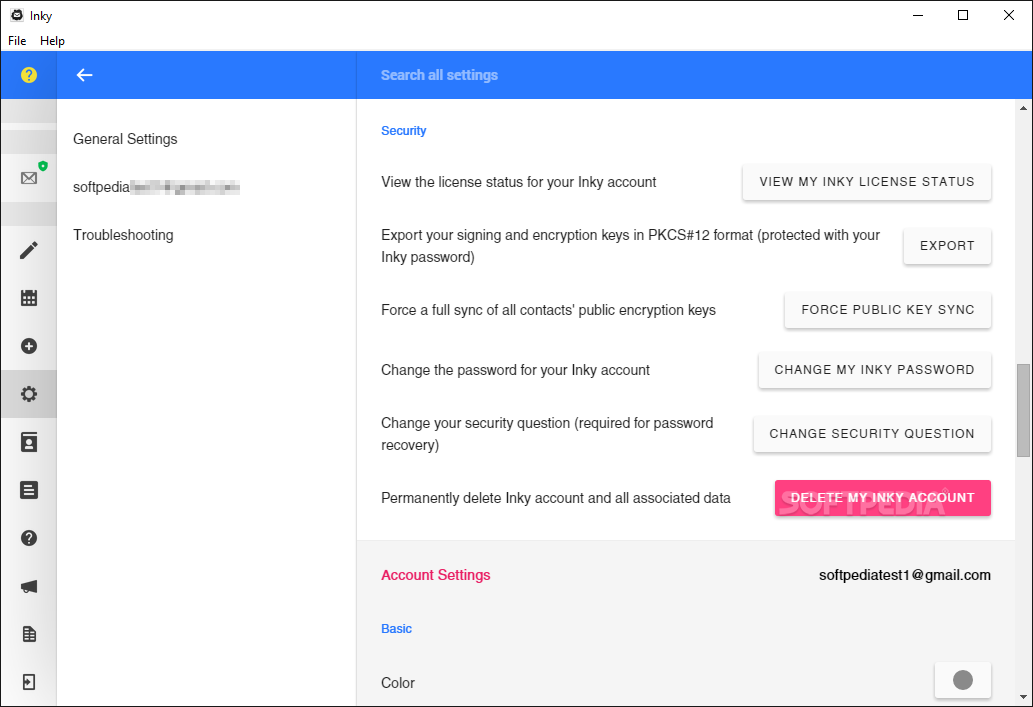Click the sign-out door icon
Viewport: 1033px width, 707px height.
click(29, 682)
